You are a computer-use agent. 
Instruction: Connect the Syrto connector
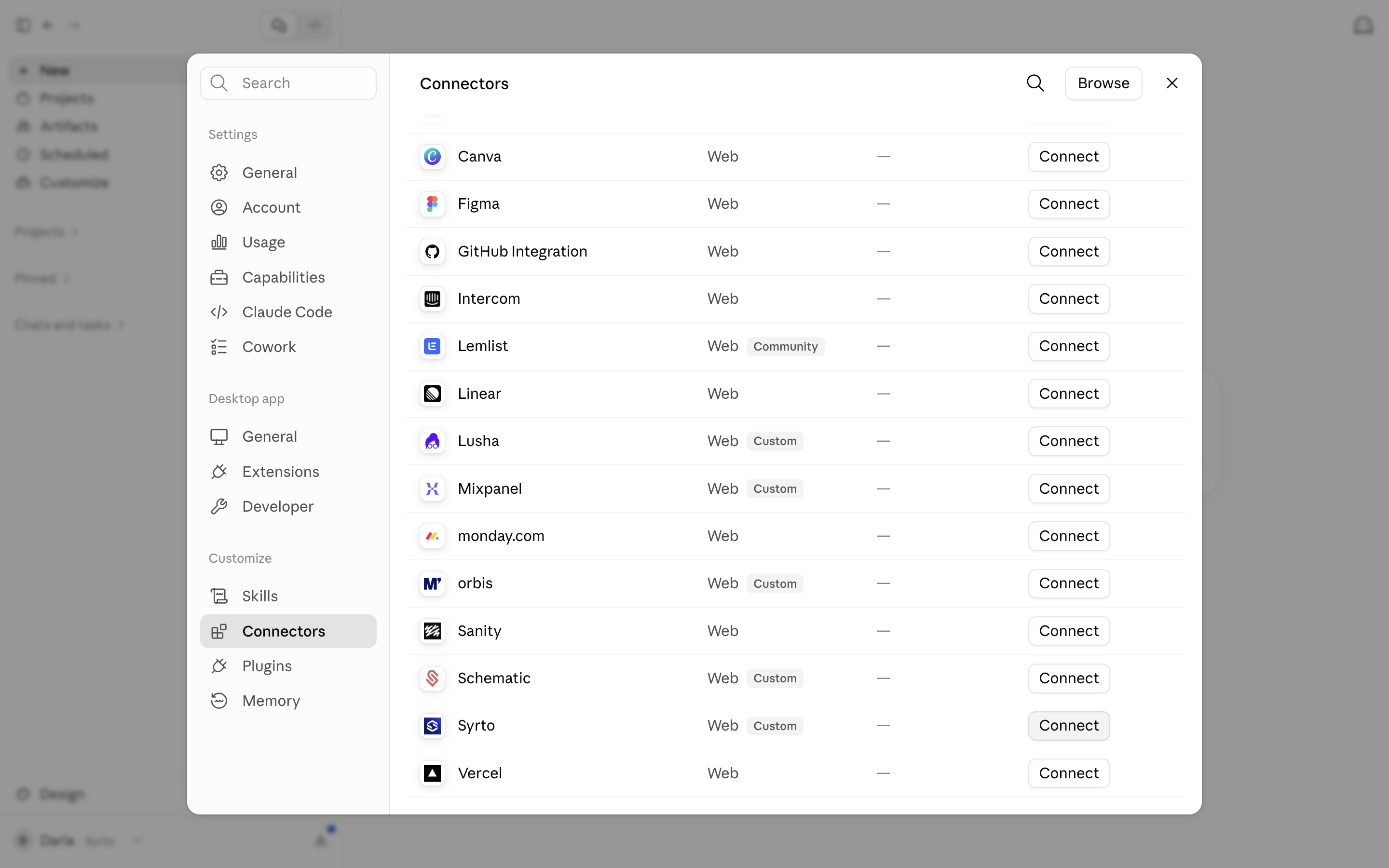tap(1069, 726)
